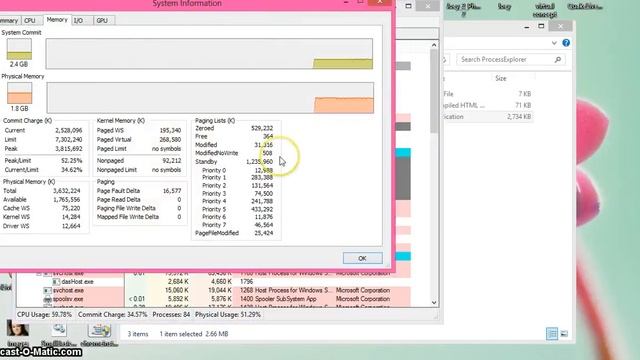Image resolution: width=640 pixels, height=360 pixels.
Task: Click '3 items' in Explorer status bar
Action: (138, 334)
